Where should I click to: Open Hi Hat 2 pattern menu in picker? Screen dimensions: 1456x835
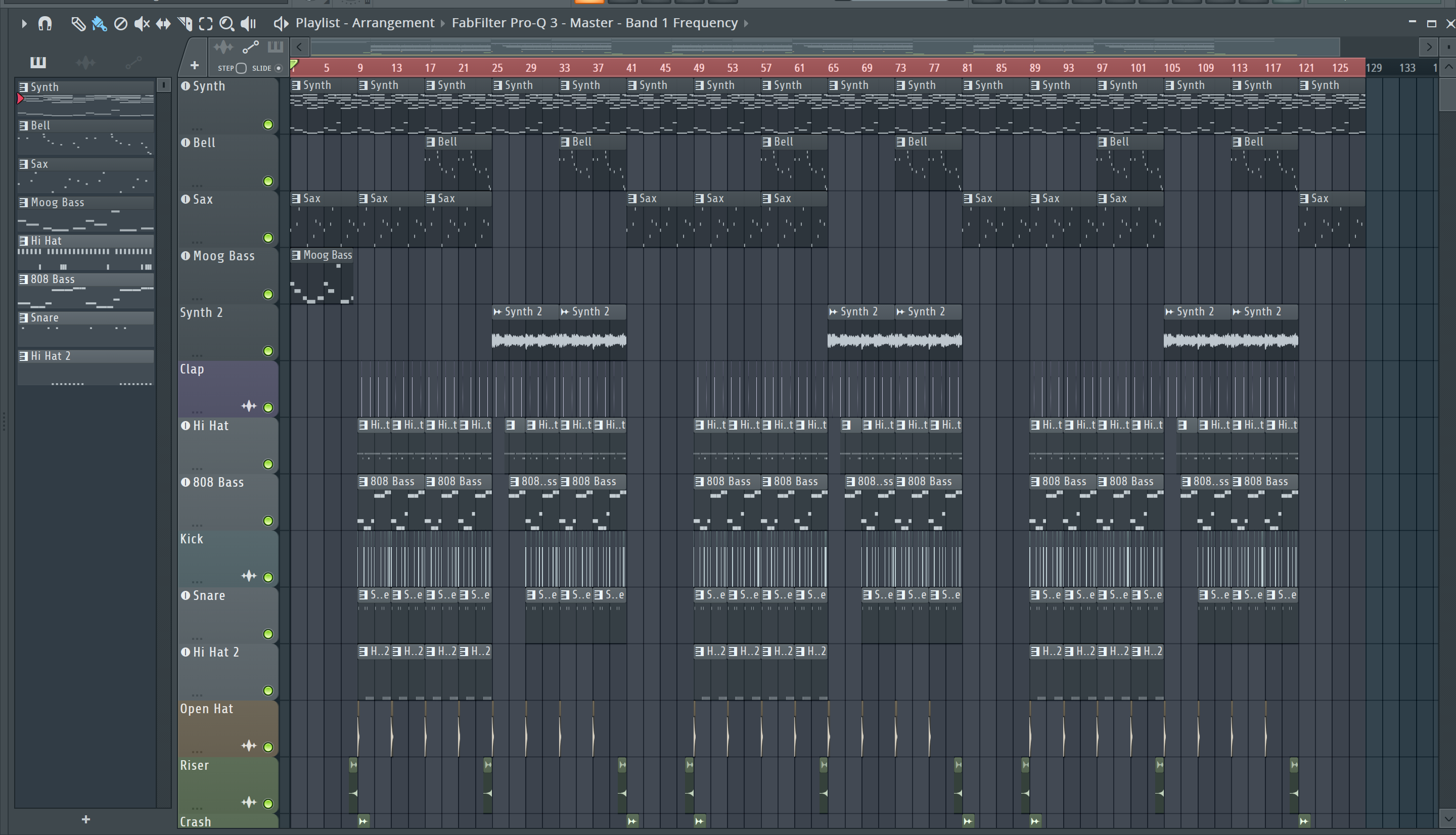pos(24,356)
